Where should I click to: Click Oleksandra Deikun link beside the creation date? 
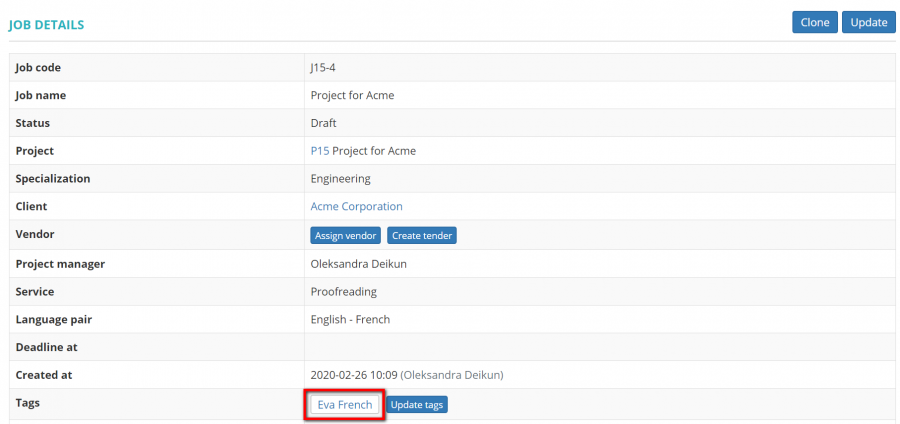452,375
